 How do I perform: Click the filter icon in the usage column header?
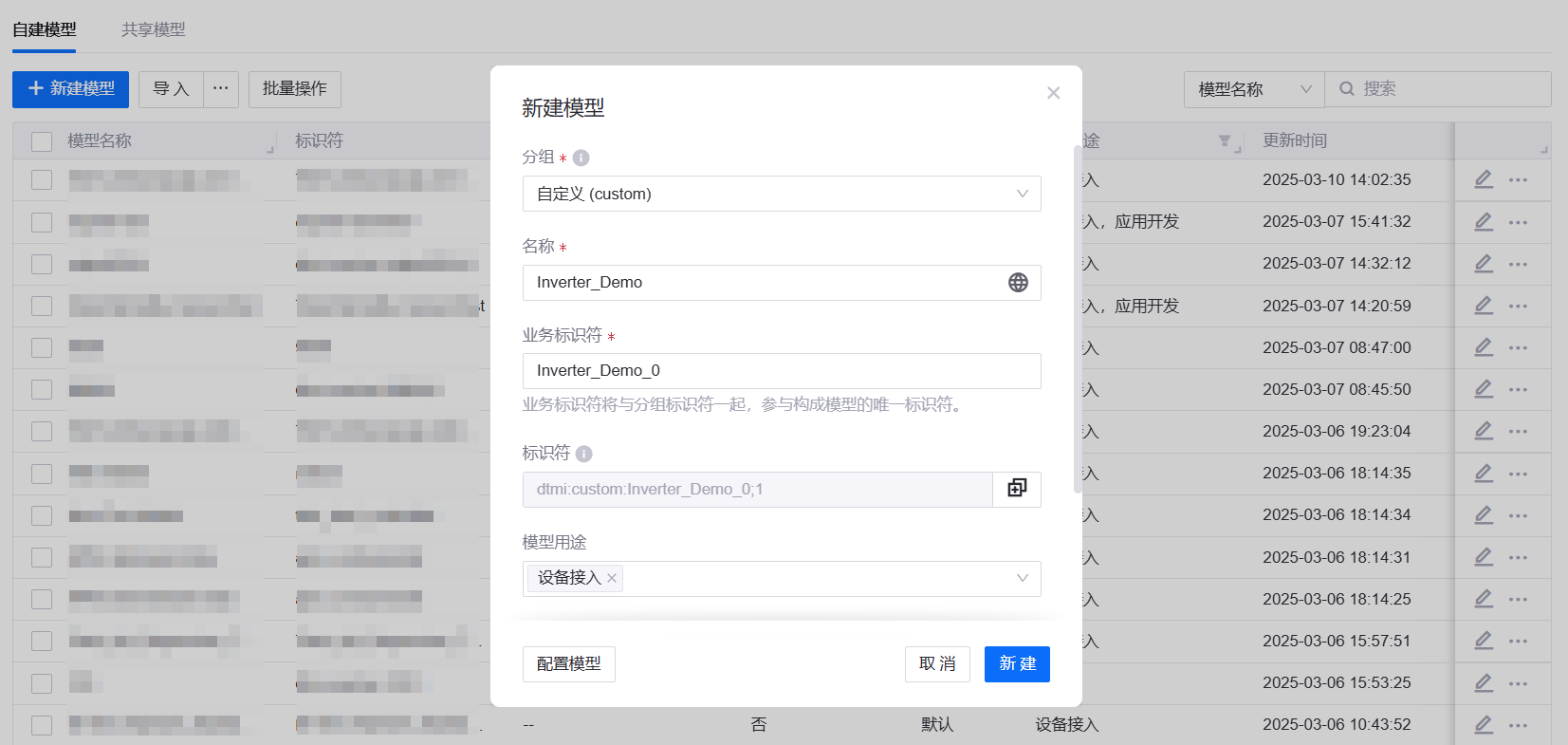tap(1225, 141)
